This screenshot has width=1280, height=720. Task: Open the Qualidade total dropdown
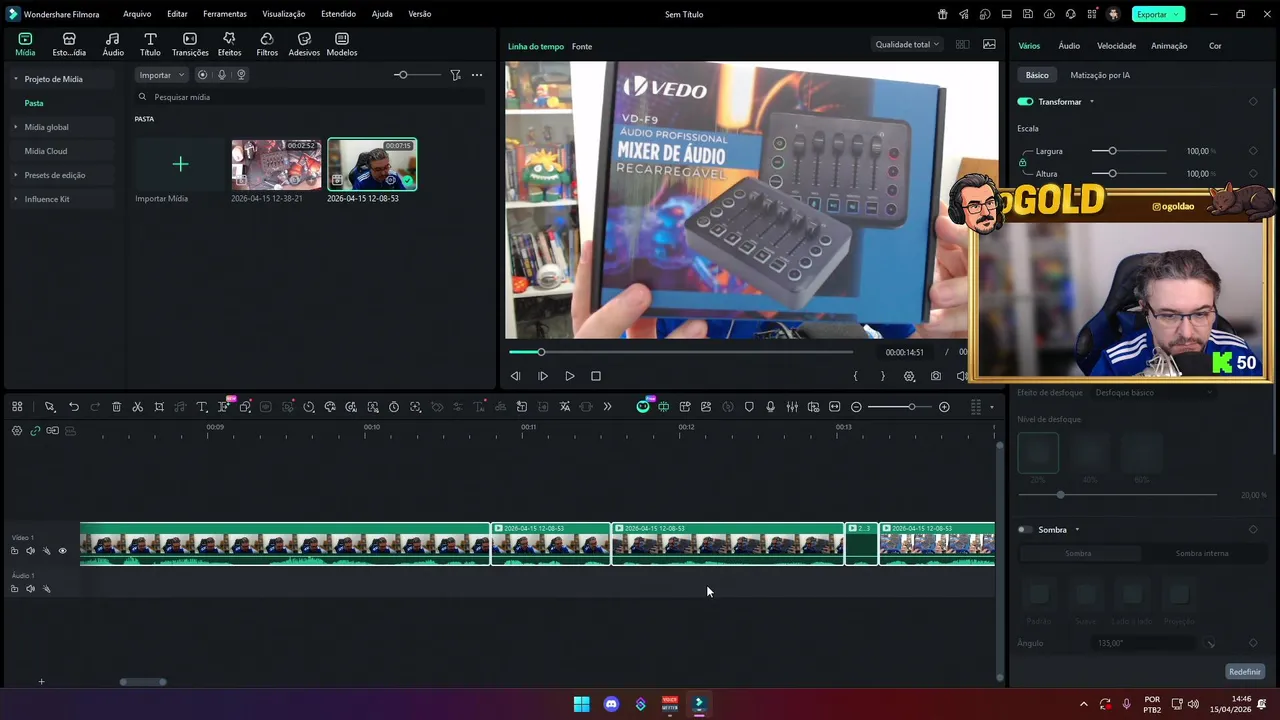(907, 45)
